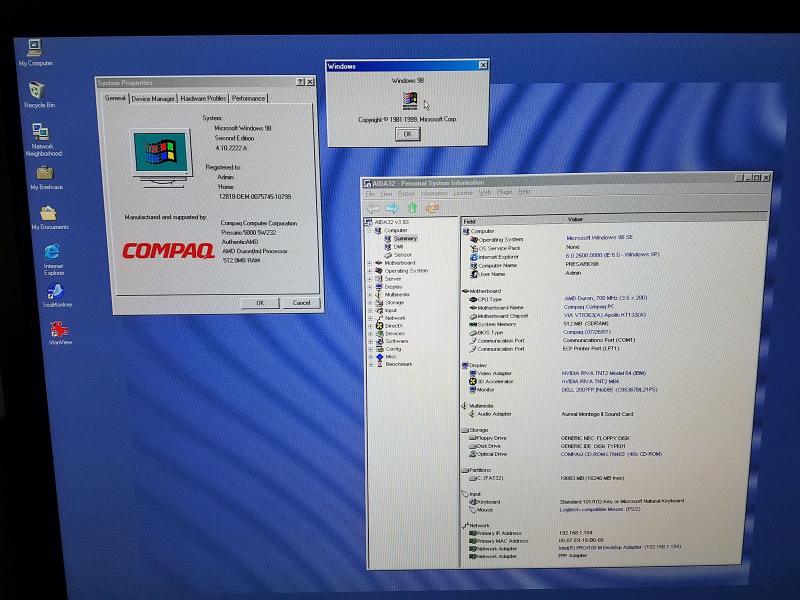Image resolution: width=800 pixels, height=600 pixels.
Task: Open the AMD Duron 700 MHz value link
Action: (x=605, y=297)
